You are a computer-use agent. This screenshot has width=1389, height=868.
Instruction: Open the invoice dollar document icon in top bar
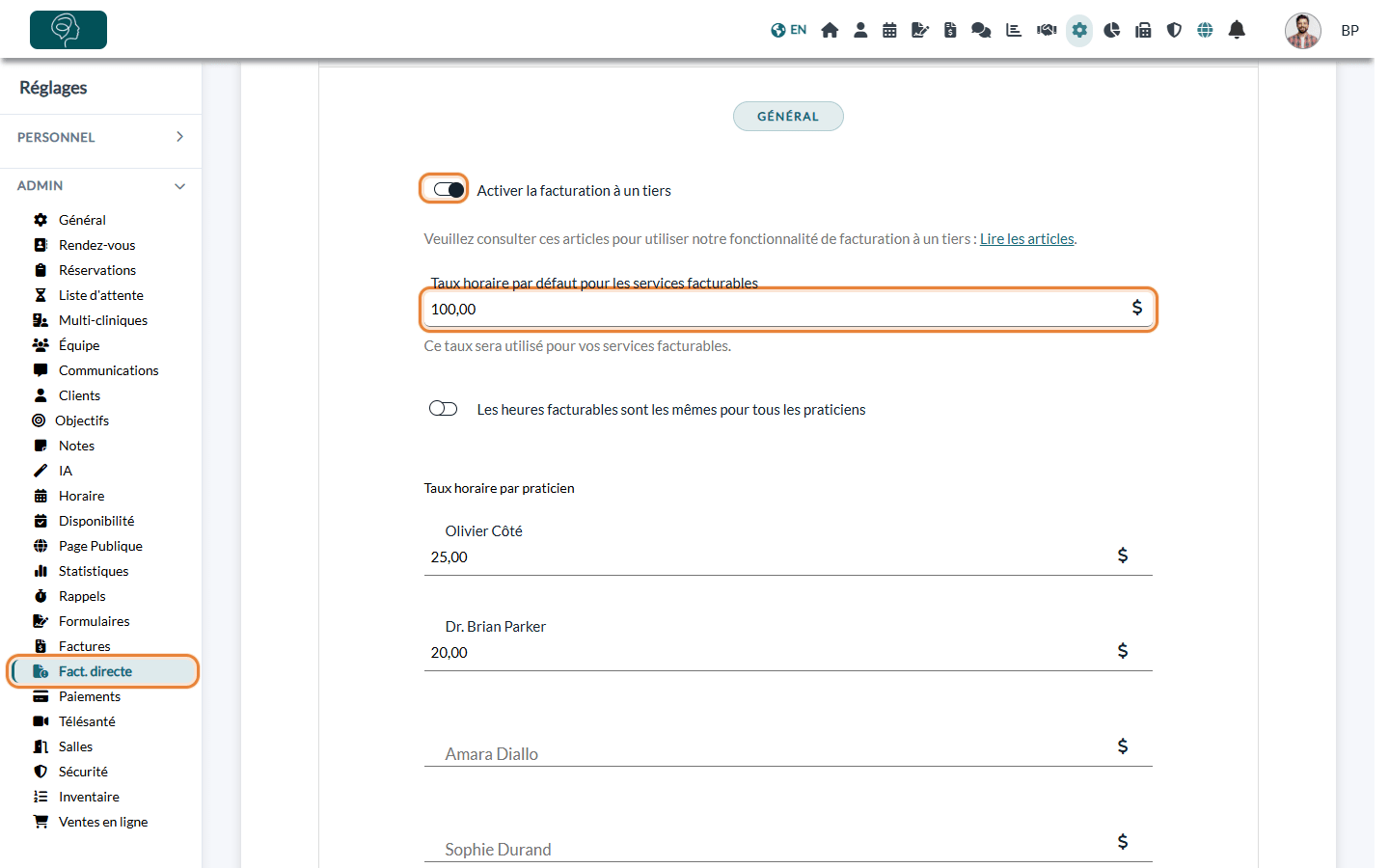(950, 30)
